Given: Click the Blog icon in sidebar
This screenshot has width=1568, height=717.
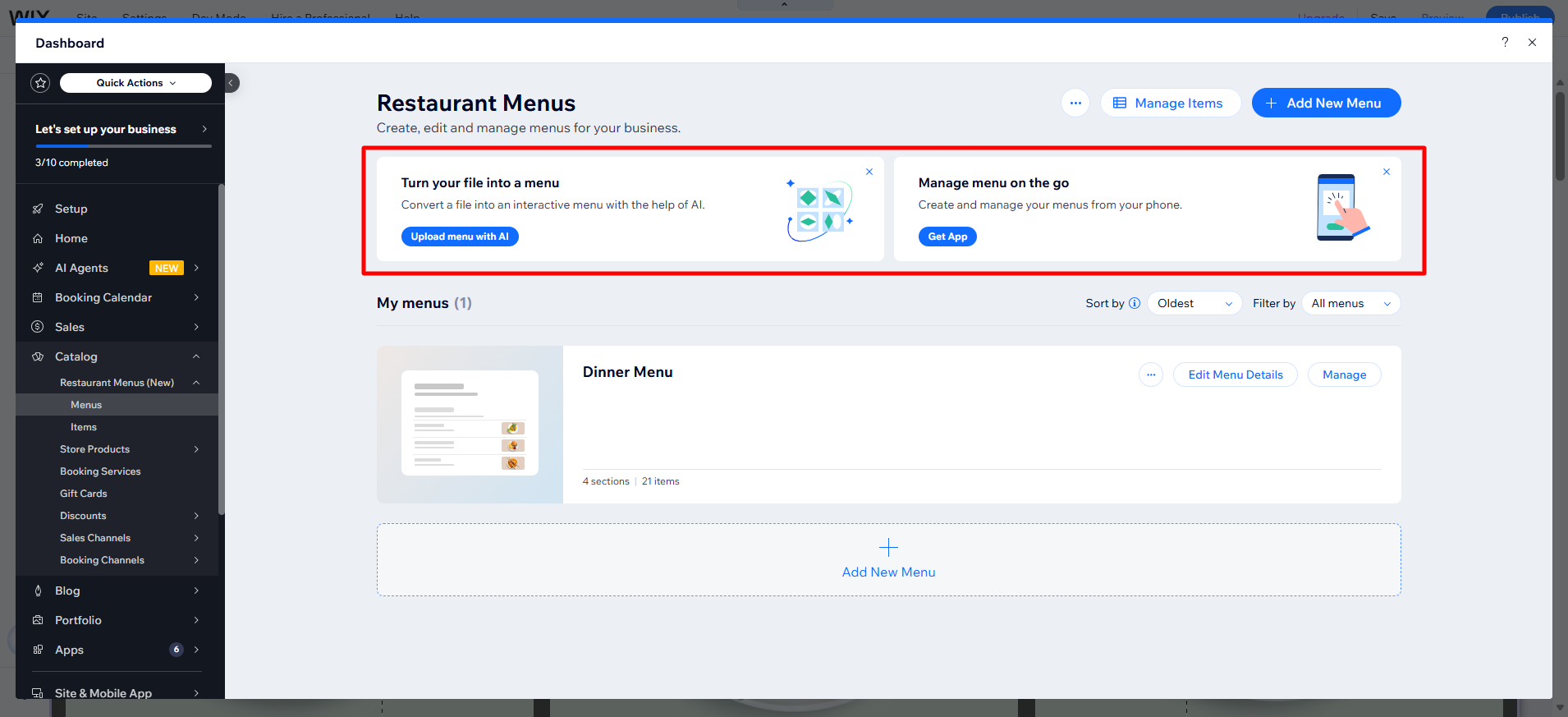Looking at the screenshot, I should tap(38, 591).
